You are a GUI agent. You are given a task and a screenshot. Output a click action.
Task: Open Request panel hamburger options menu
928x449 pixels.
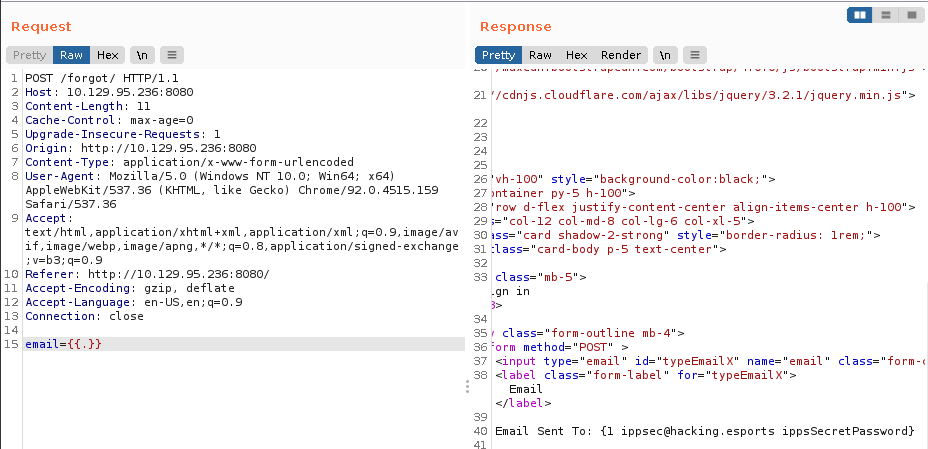(172, 55)
